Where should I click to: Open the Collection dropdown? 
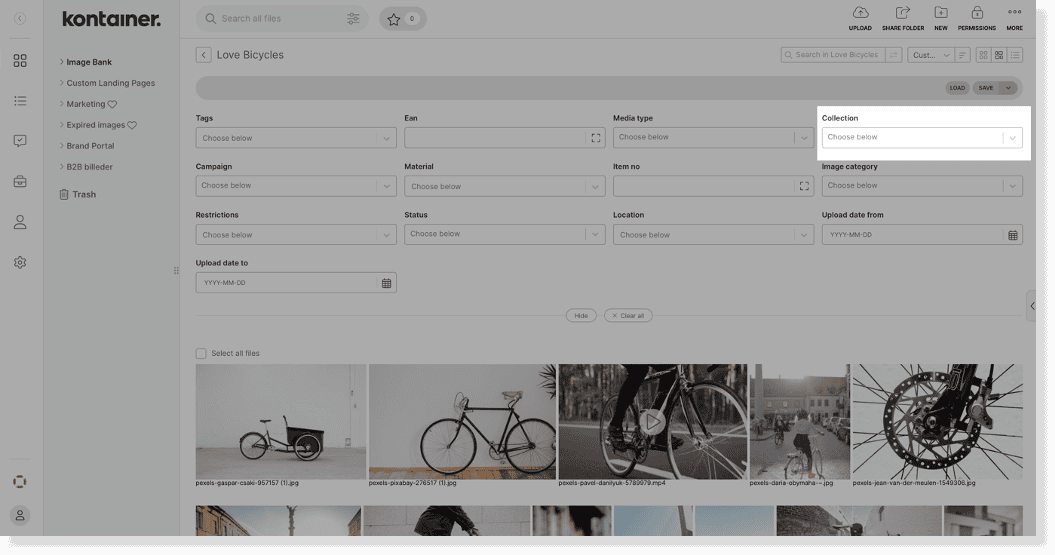(x=921, y=138)
